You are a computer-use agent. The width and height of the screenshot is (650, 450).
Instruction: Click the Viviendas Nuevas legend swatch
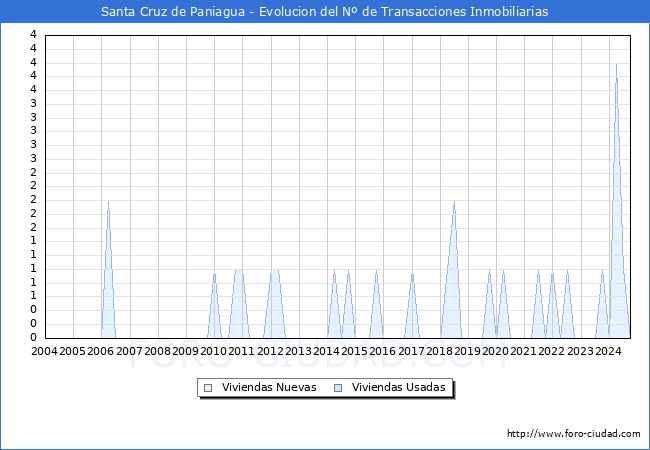coord(208,388)
